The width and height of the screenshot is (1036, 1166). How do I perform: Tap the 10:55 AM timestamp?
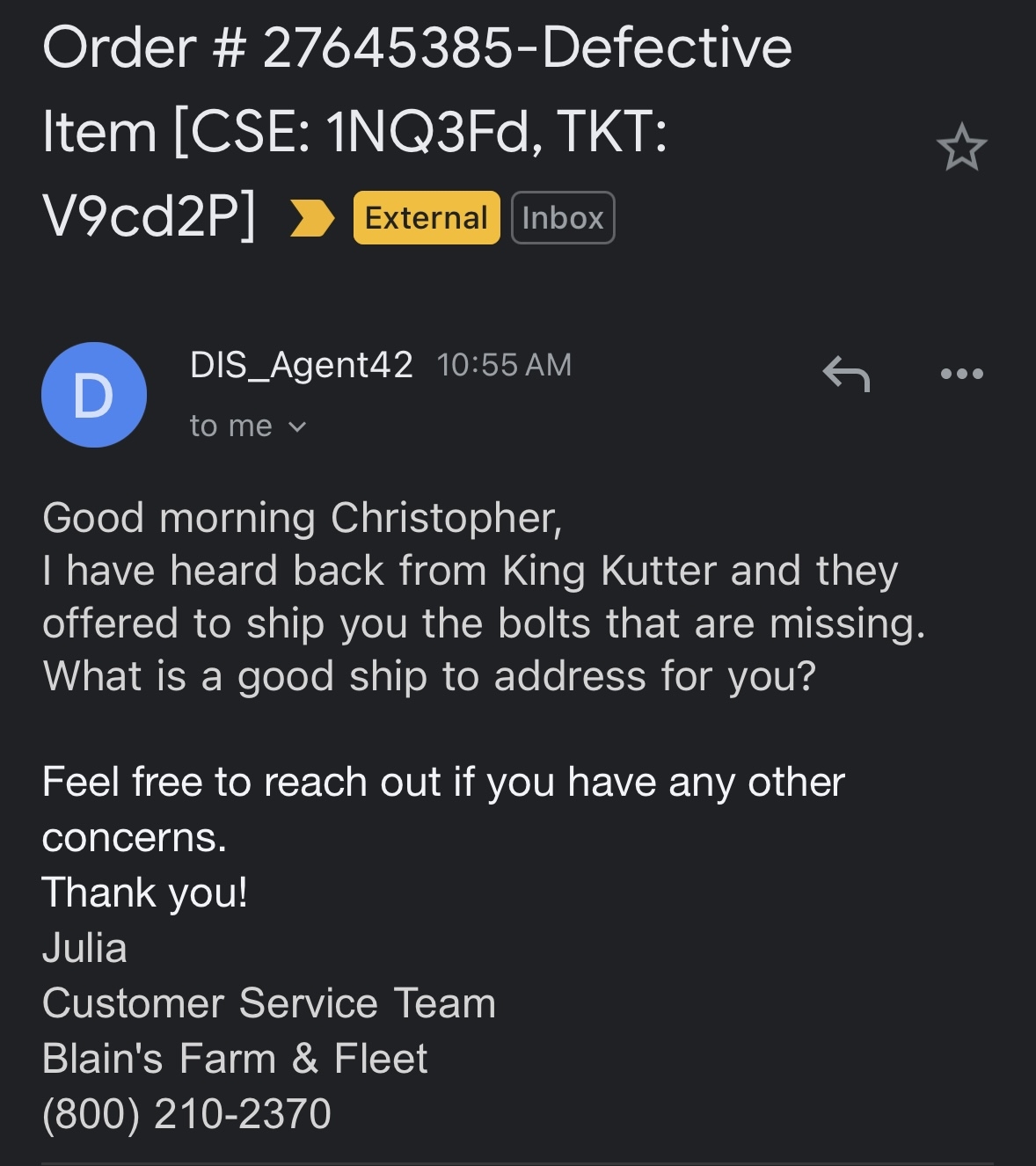coord(504,365)
